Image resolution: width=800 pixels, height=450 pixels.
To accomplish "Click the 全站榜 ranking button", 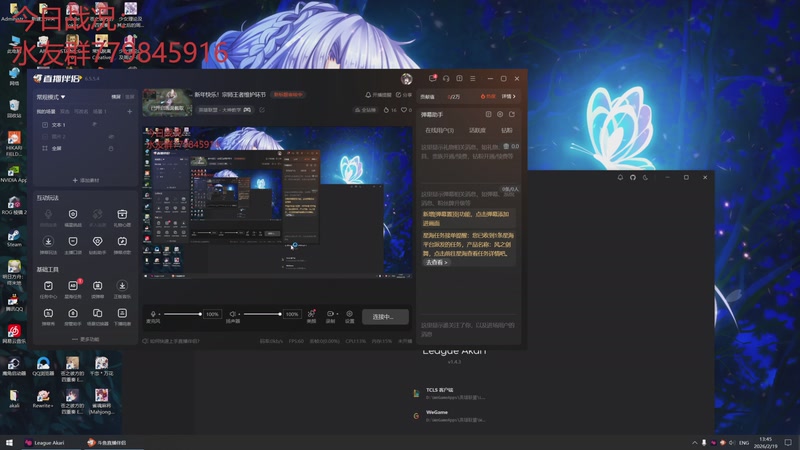I will point(365,110).
